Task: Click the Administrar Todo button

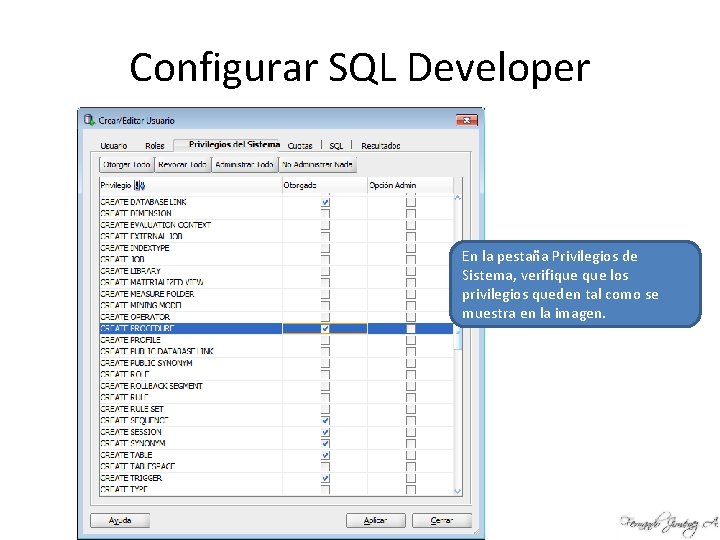Action: coord(244,164)
